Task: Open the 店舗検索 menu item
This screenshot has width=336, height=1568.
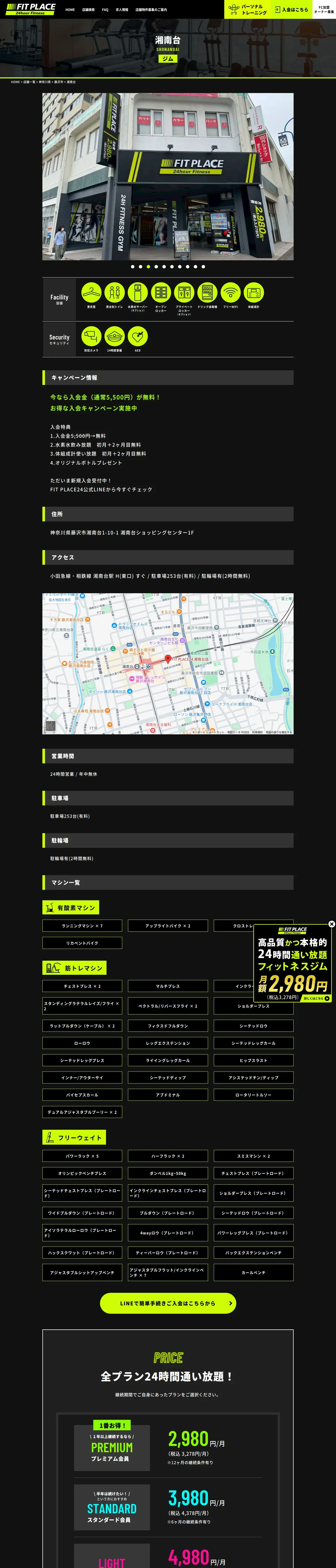Action: pyautogui.click(x=88, y=10)
